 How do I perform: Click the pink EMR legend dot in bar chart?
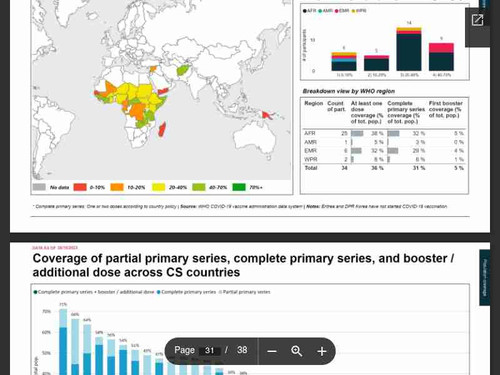[x=337, y=11]
